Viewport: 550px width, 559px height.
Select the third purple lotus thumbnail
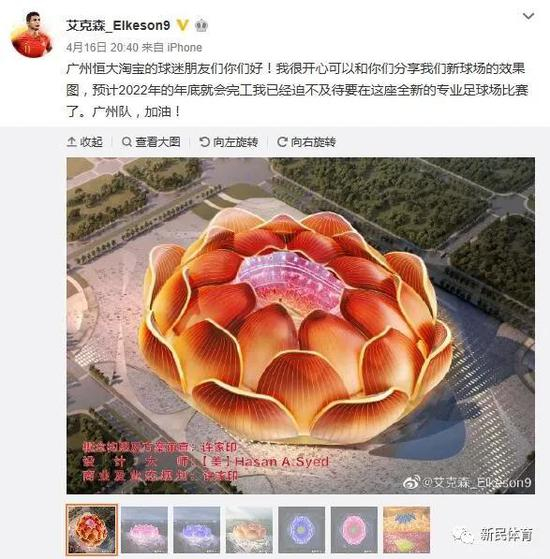click(x=197, y=530)
